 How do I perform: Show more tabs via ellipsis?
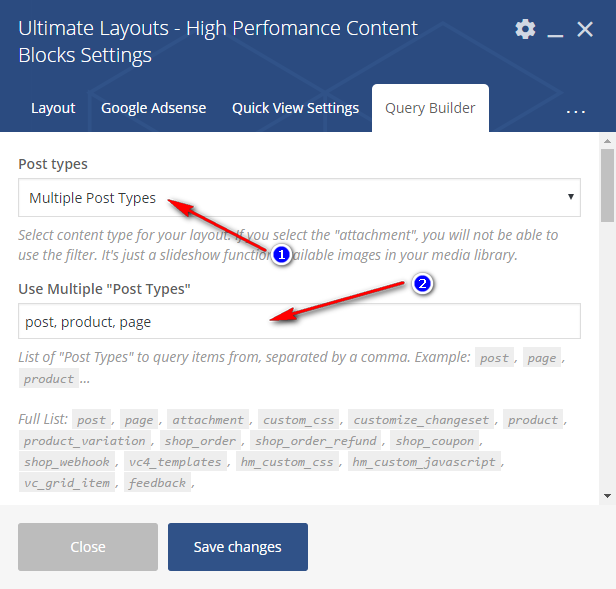(x=575, y=110)
